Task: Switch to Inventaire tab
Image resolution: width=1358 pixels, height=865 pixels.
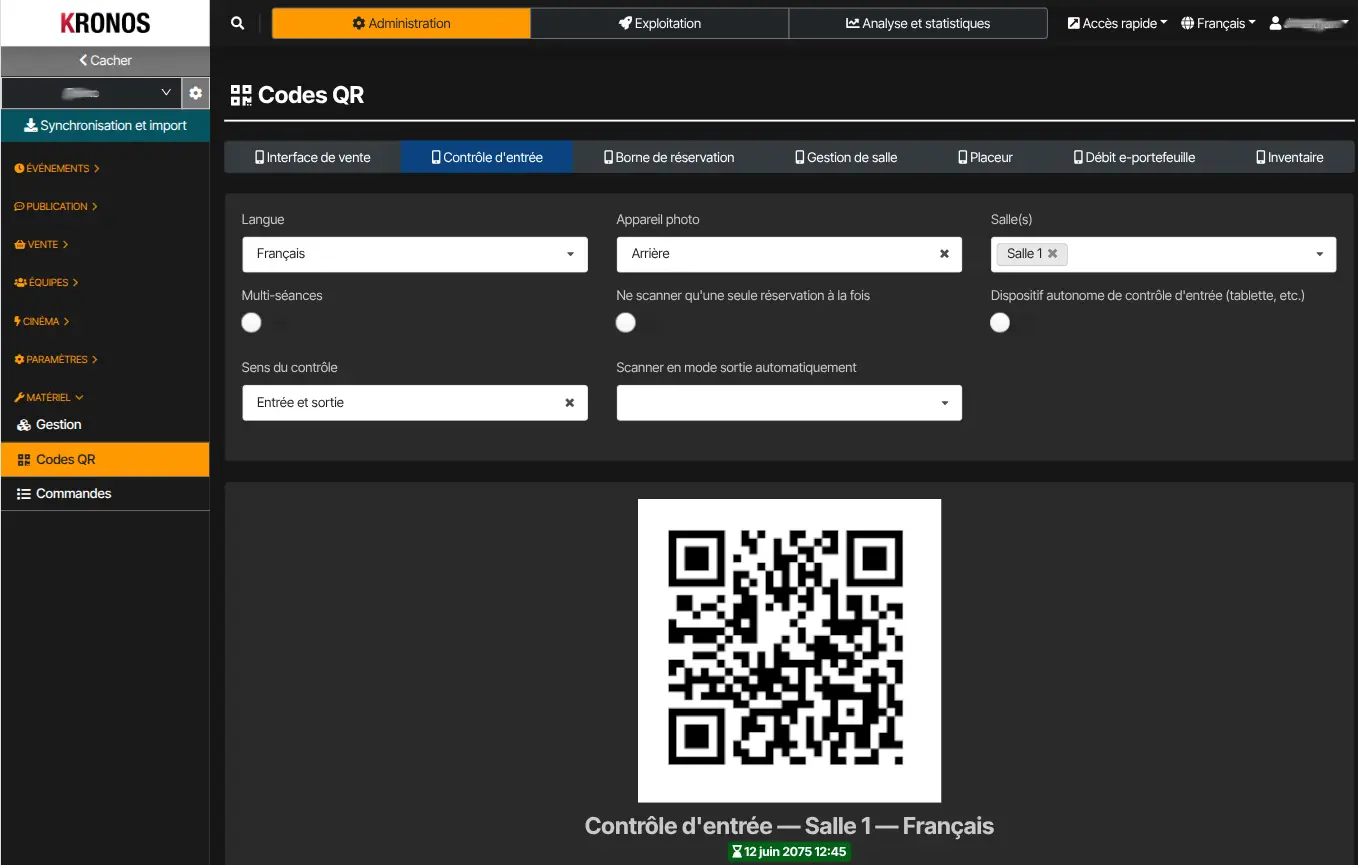Action: 1290,157
